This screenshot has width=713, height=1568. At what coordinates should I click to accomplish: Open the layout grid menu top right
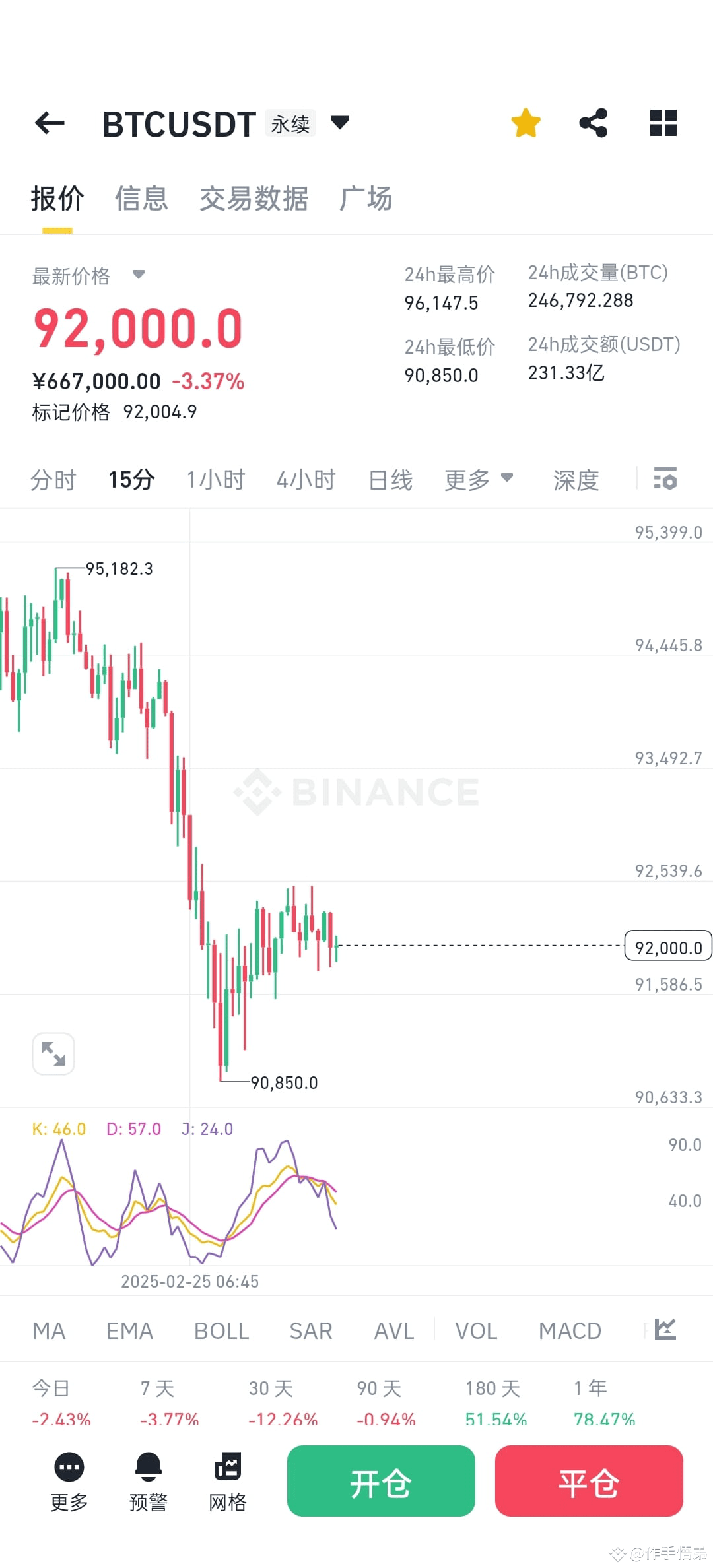pyautogui.click(x=662, y=122)
